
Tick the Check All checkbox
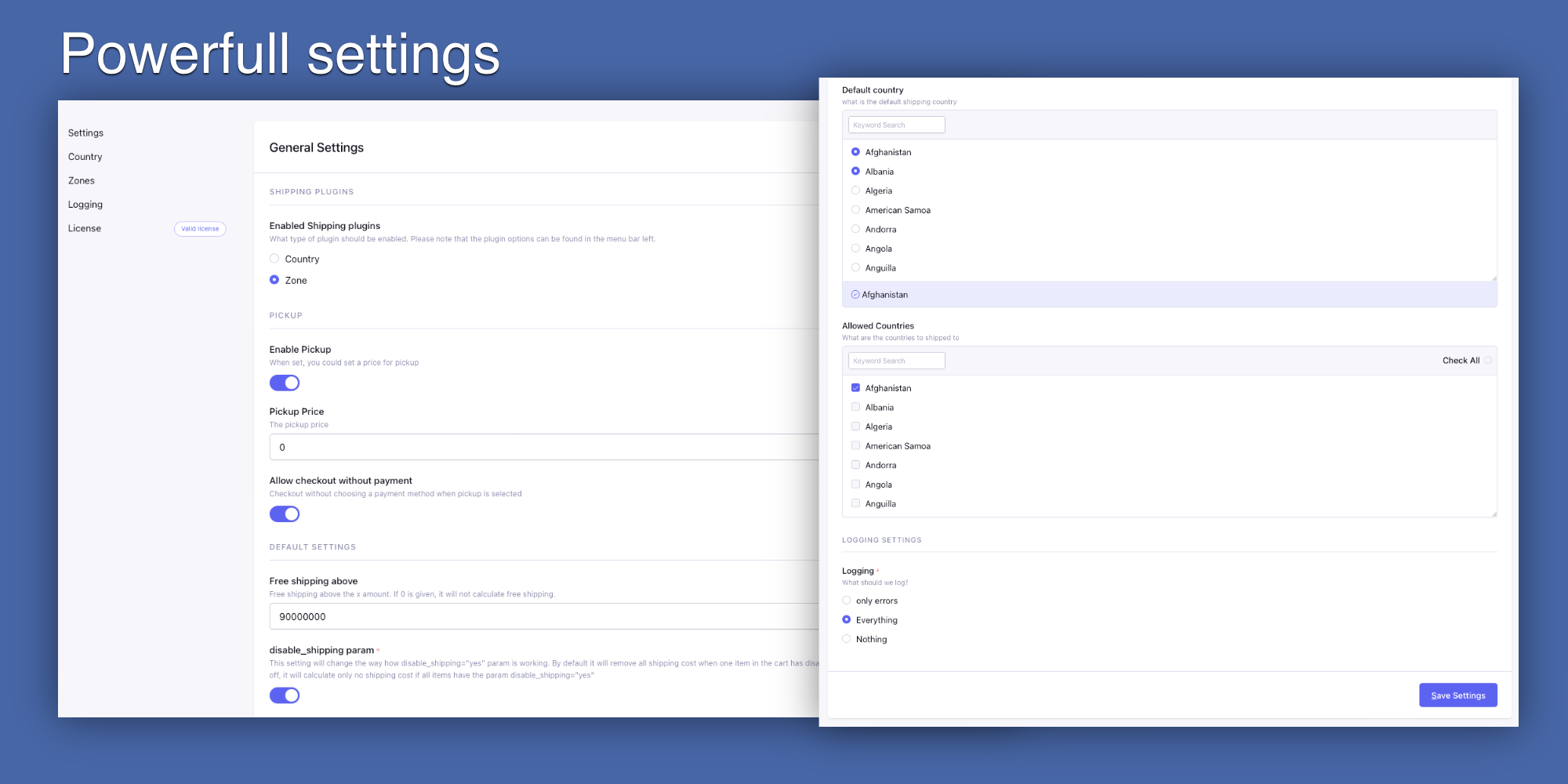(x=1488, y=361)
